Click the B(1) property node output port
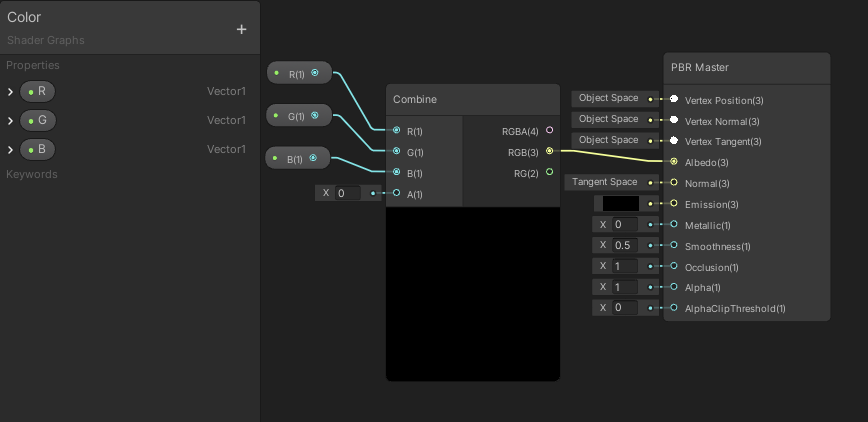 (x=313, y=158)
